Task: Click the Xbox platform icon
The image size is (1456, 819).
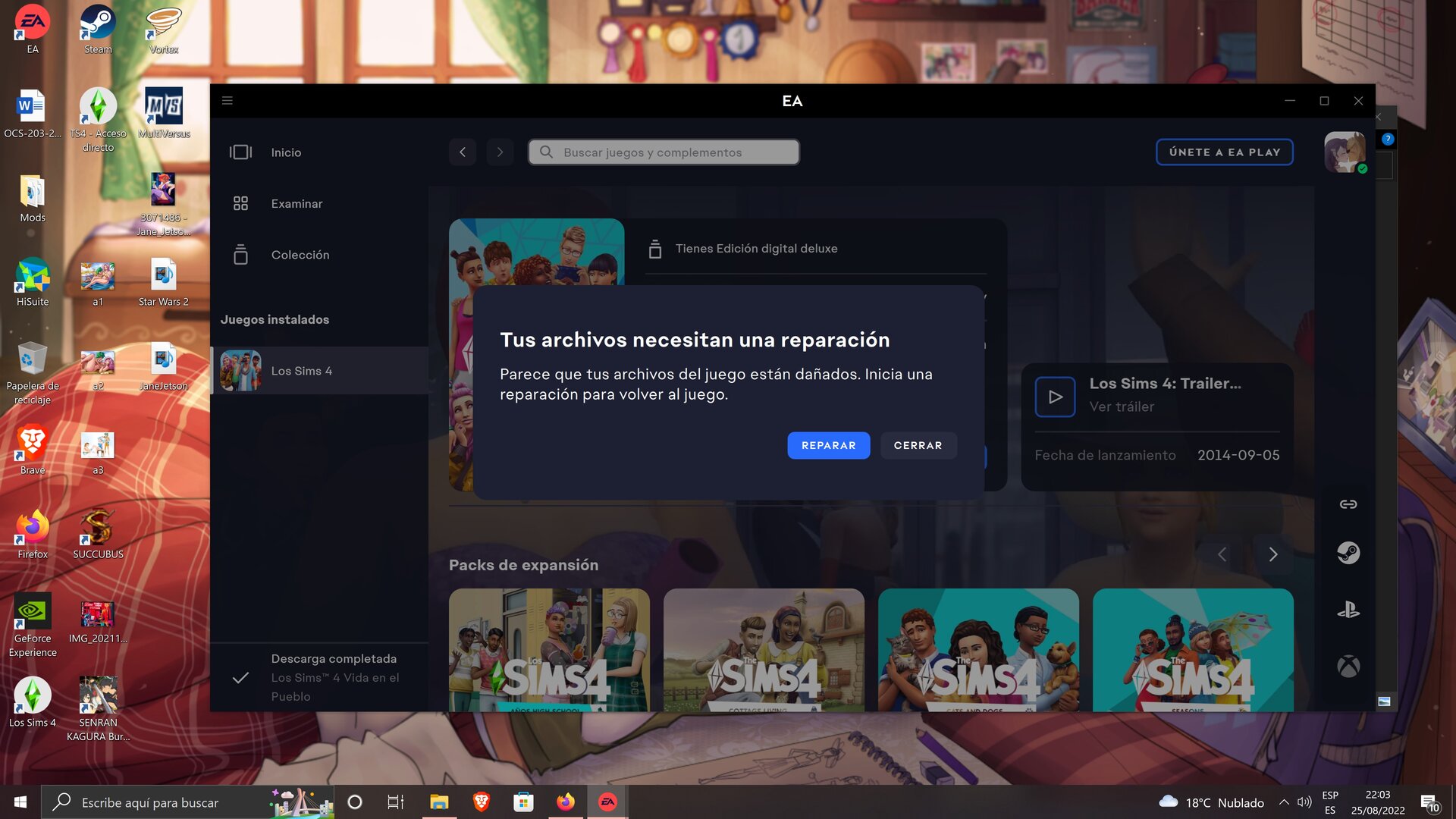Action: coord(1348,667)
